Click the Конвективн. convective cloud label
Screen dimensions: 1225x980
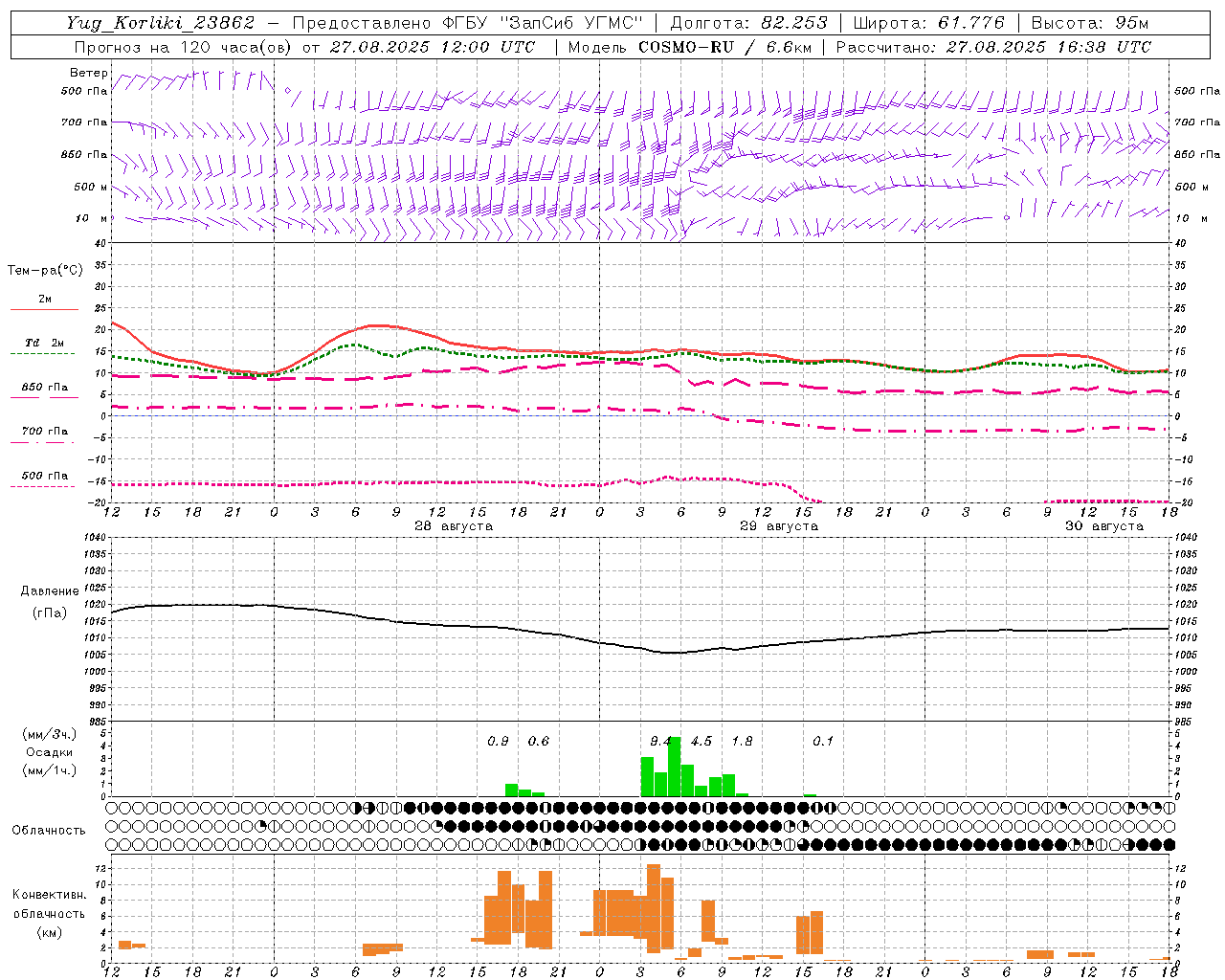(x=50, y=895)
